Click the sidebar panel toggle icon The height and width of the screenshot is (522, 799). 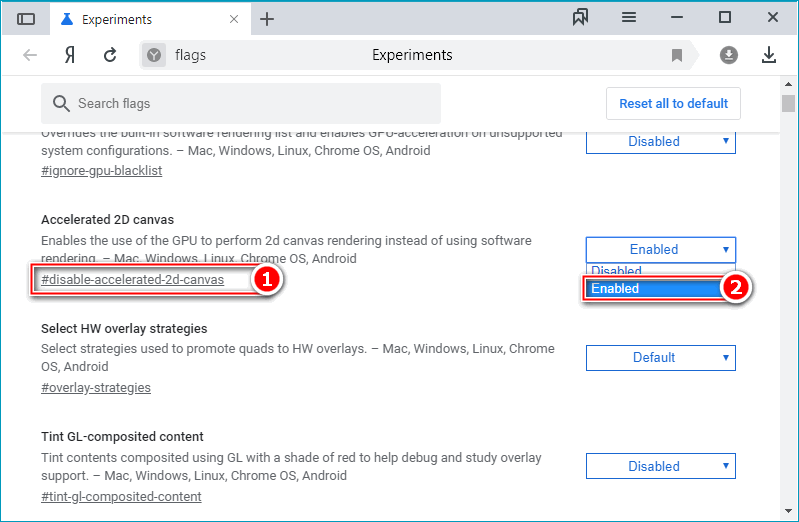click(26, 19)
